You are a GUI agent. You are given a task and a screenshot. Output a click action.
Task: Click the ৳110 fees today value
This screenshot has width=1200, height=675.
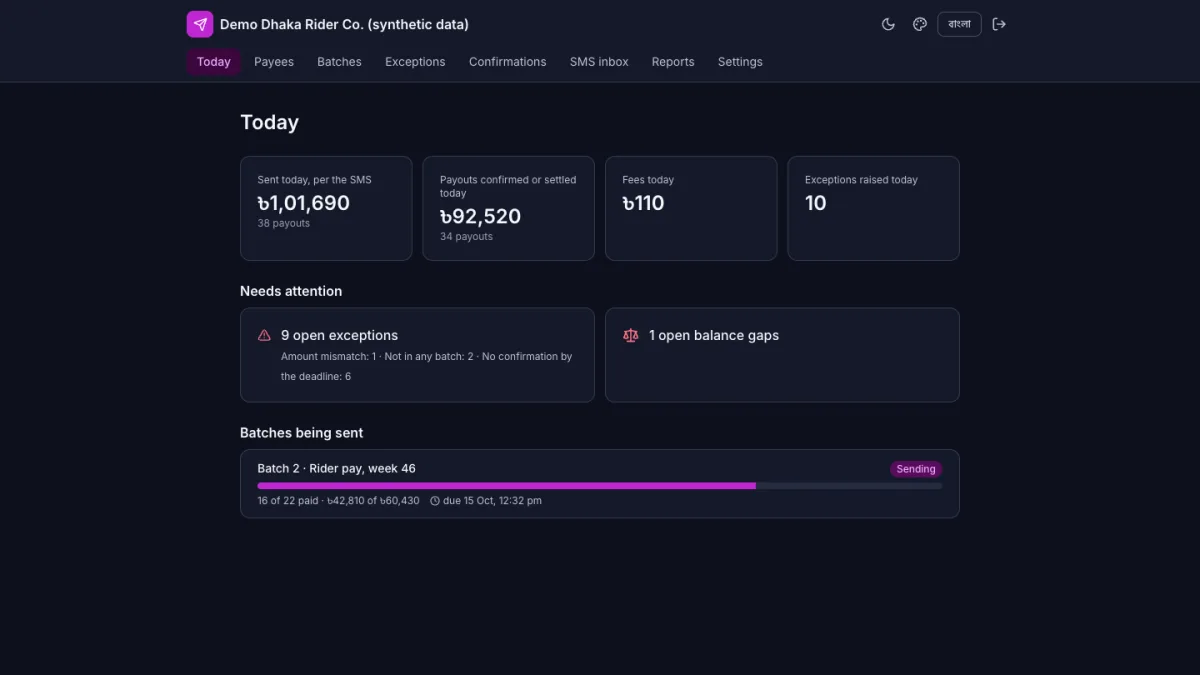[x=643, y=203]
